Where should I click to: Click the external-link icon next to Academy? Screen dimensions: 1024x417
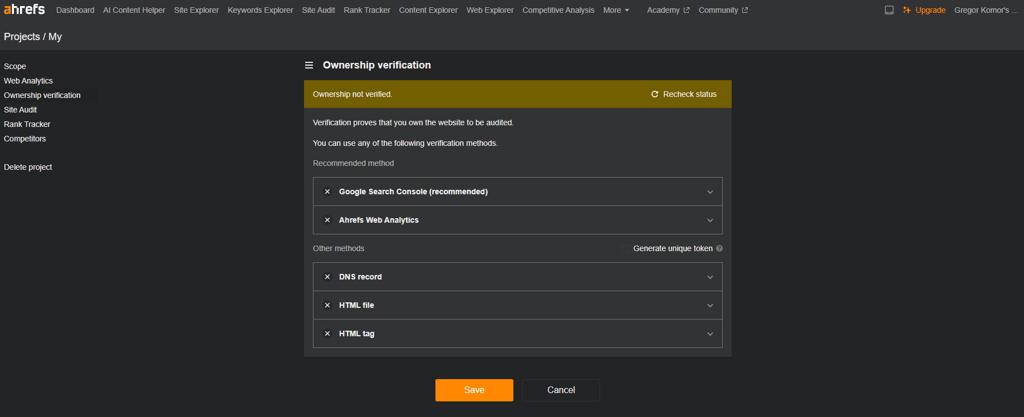[x=686, y=10]
